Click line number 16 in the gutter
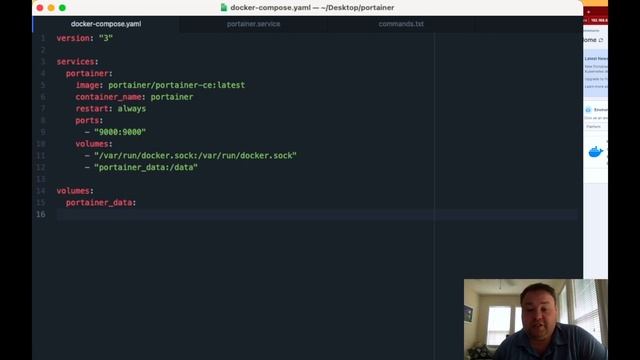This screenshot has height=360, width=640. pos(41,215)
